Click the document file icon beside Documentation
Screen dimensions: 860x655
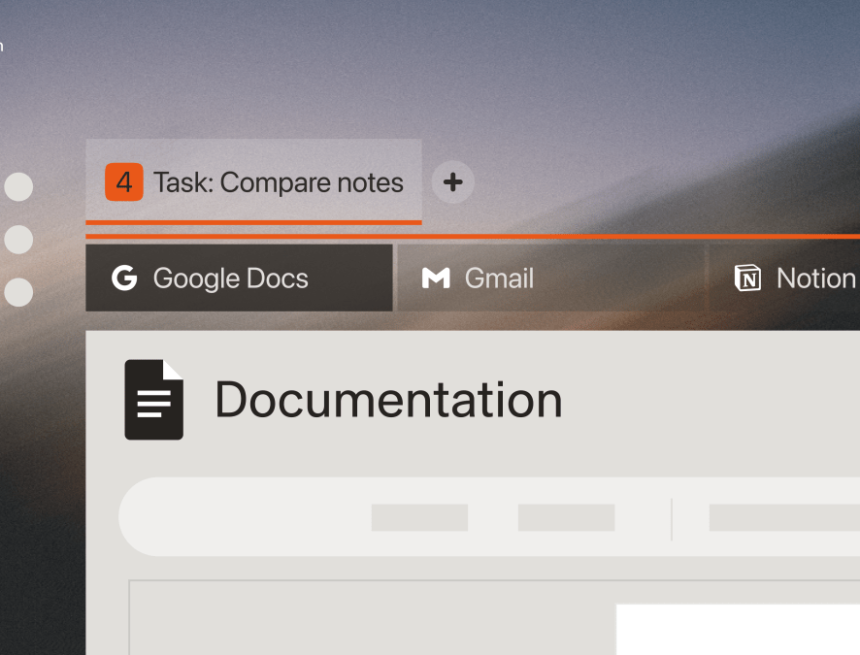point(153,400)
